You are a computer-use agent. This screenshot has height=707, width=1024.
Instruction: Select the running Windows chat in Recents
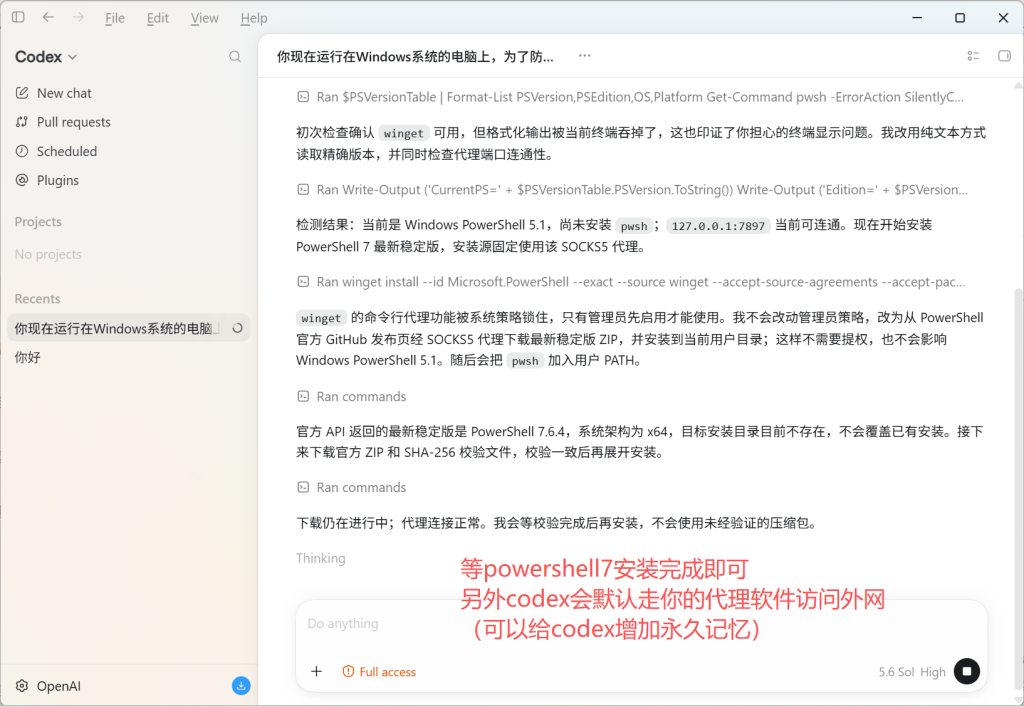click(129, 328)
